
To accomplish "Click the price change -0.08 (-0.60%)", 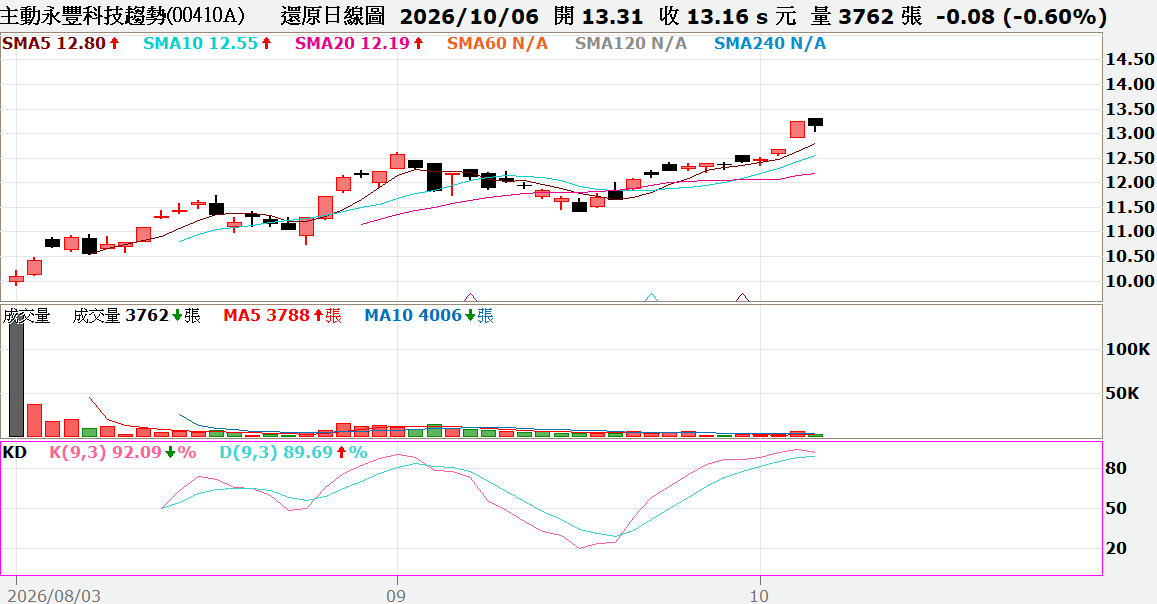I will point(1021,16).
